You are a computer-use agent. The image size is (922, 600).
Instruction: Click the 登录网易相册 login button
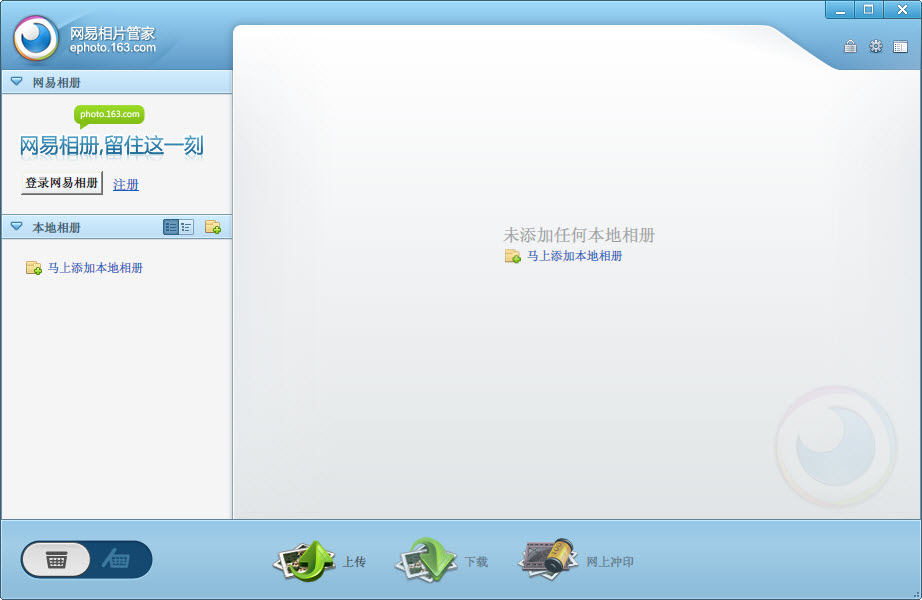coord(62,183)
